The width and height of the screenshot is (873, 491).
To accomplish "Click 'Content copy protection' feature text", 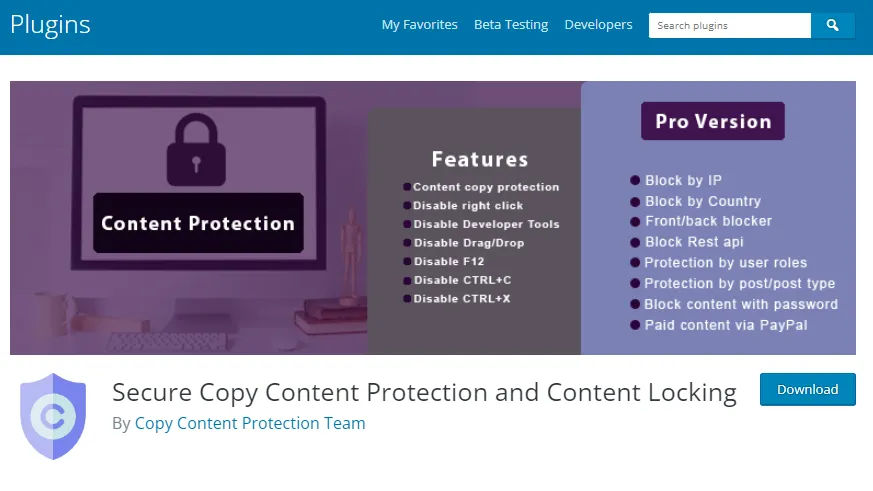I will click(486, 187).
